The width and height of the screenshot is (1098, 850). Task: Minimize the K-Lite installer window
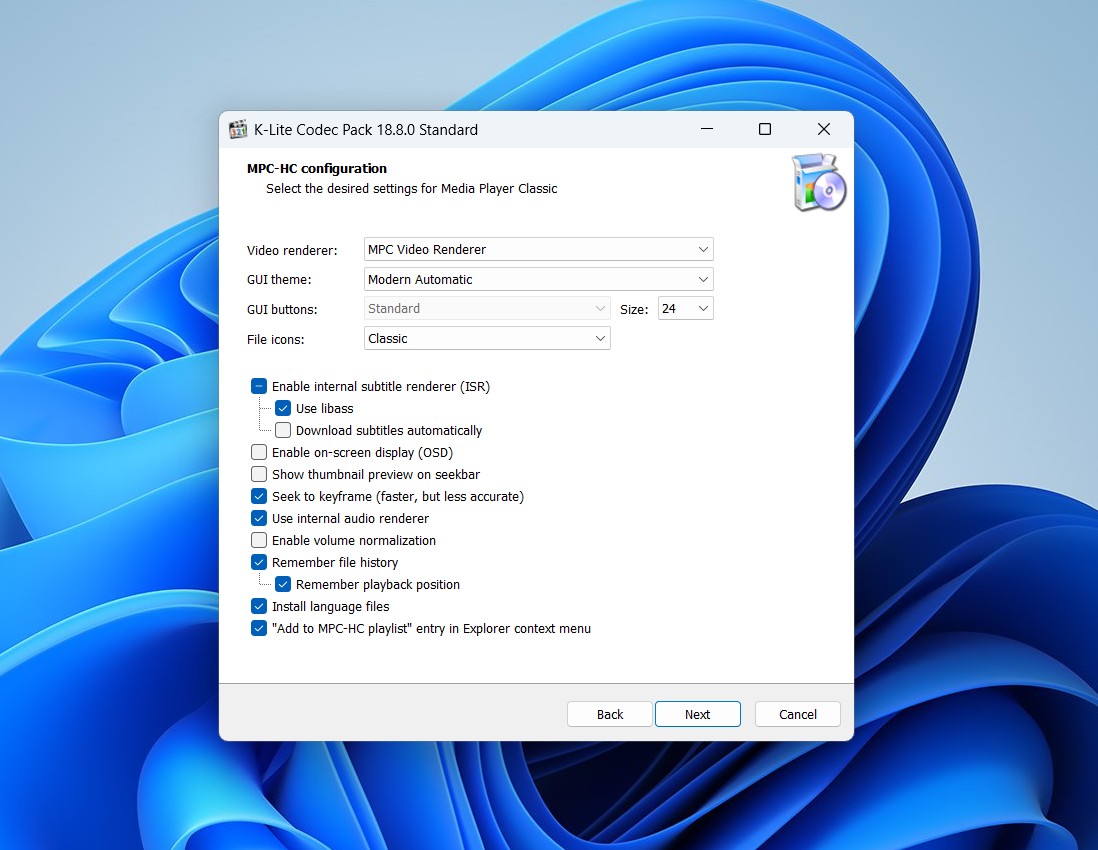(707, 129)
